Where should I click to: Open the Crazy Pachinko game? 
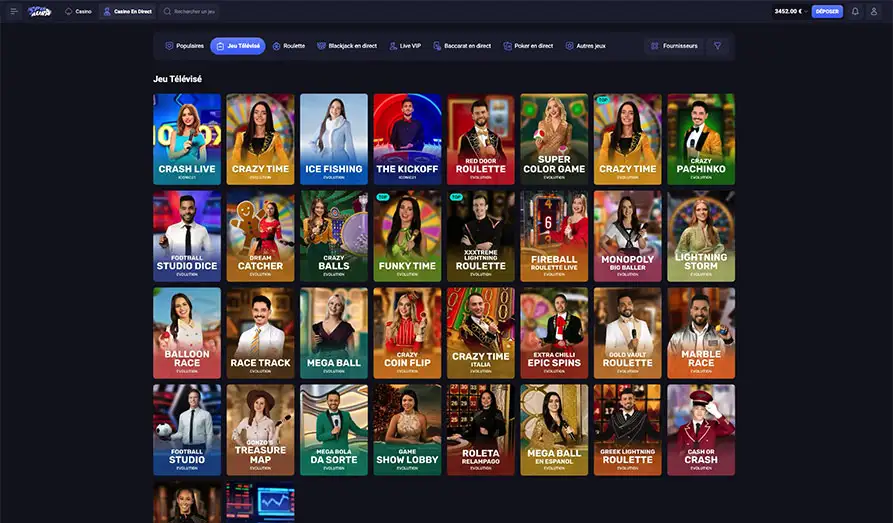(701, 139)
